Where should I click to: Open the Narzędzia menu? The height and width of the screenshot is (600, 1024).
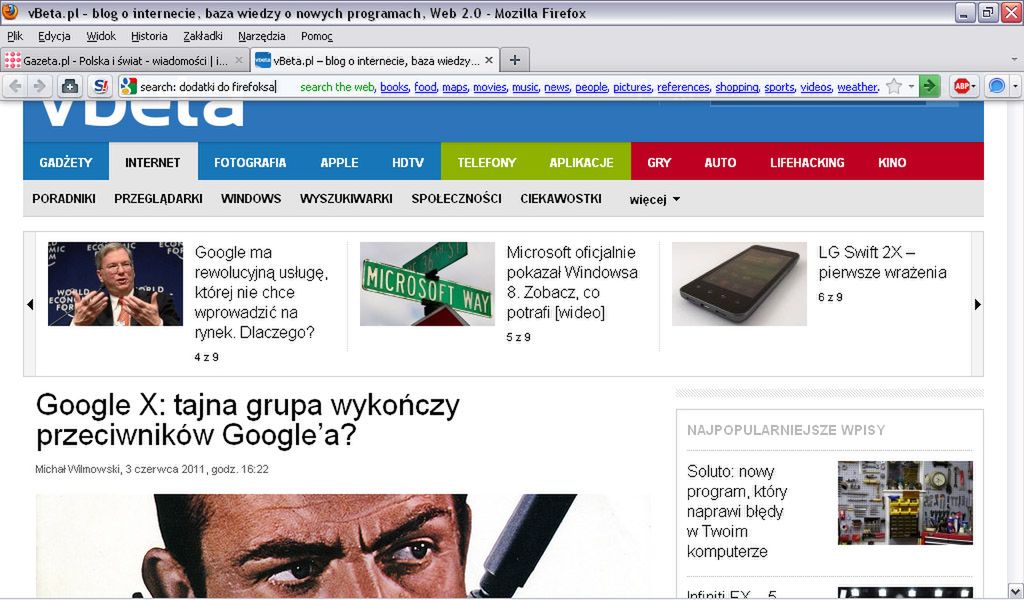click(x=261, y=36)
